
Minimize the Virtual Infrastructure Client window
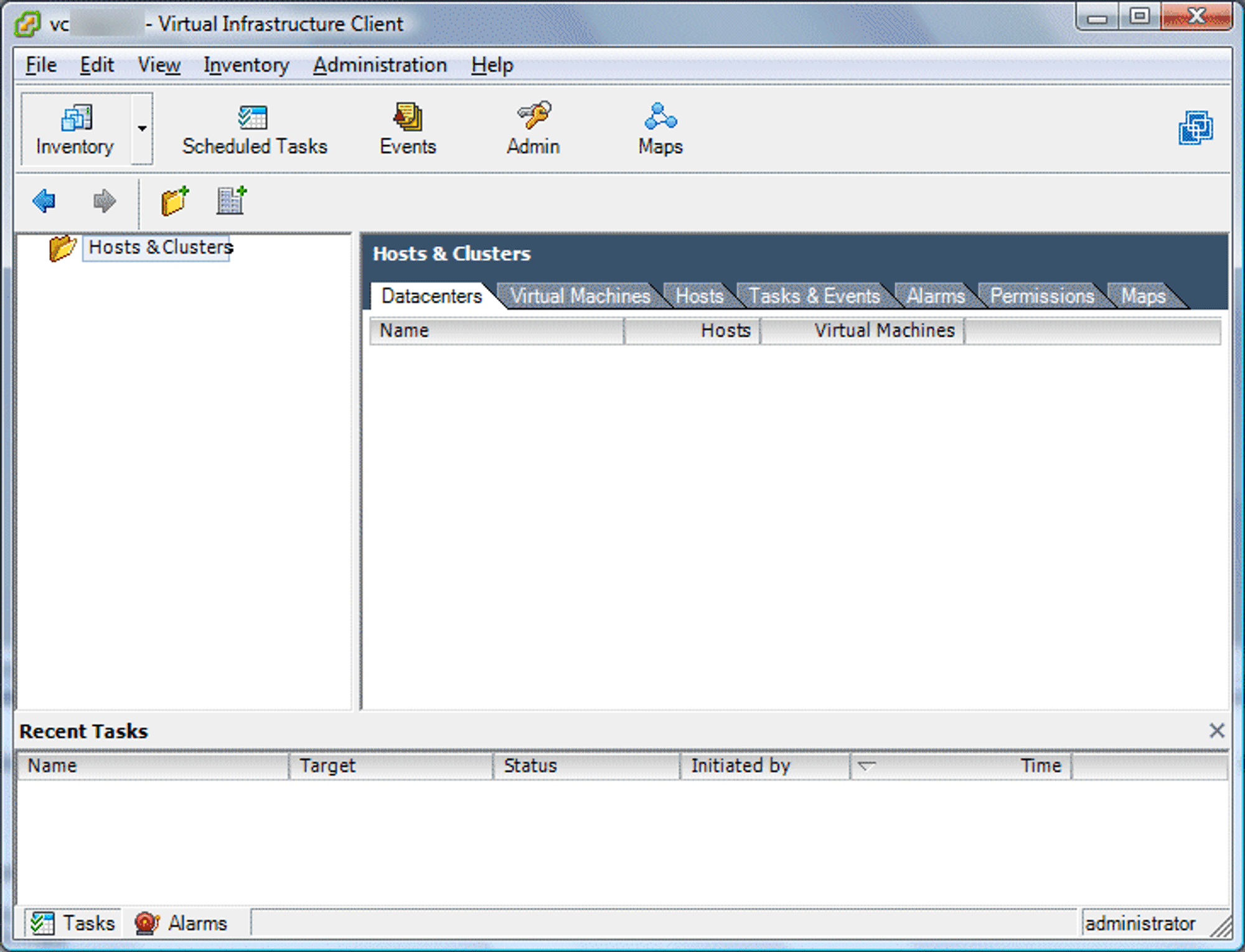(x=1097, y=17)
